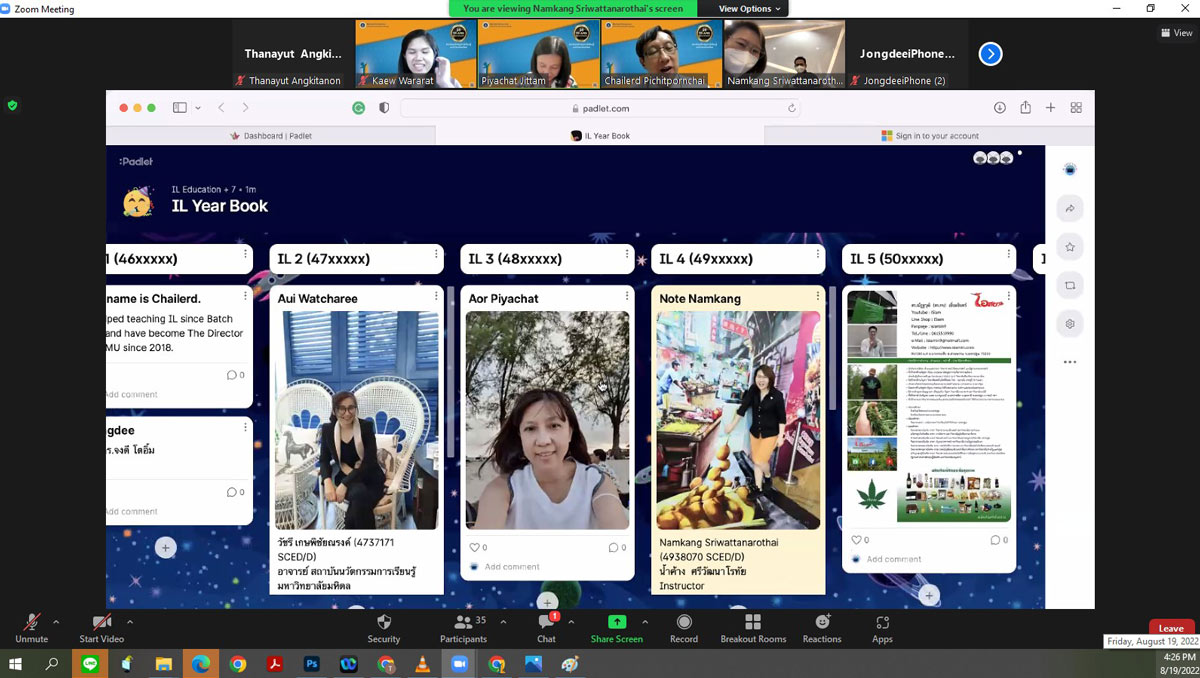Show next participants with blue arrow
Screen dimensions: 1200x678
(x=990, y=54)
